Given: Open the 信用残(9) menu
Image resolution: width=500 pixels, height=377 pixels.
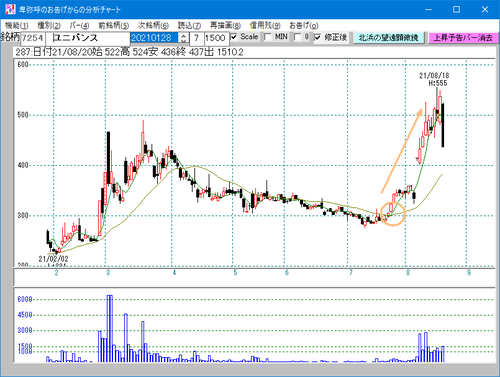Looking at the screenshot, I should [x=265, y=25].
